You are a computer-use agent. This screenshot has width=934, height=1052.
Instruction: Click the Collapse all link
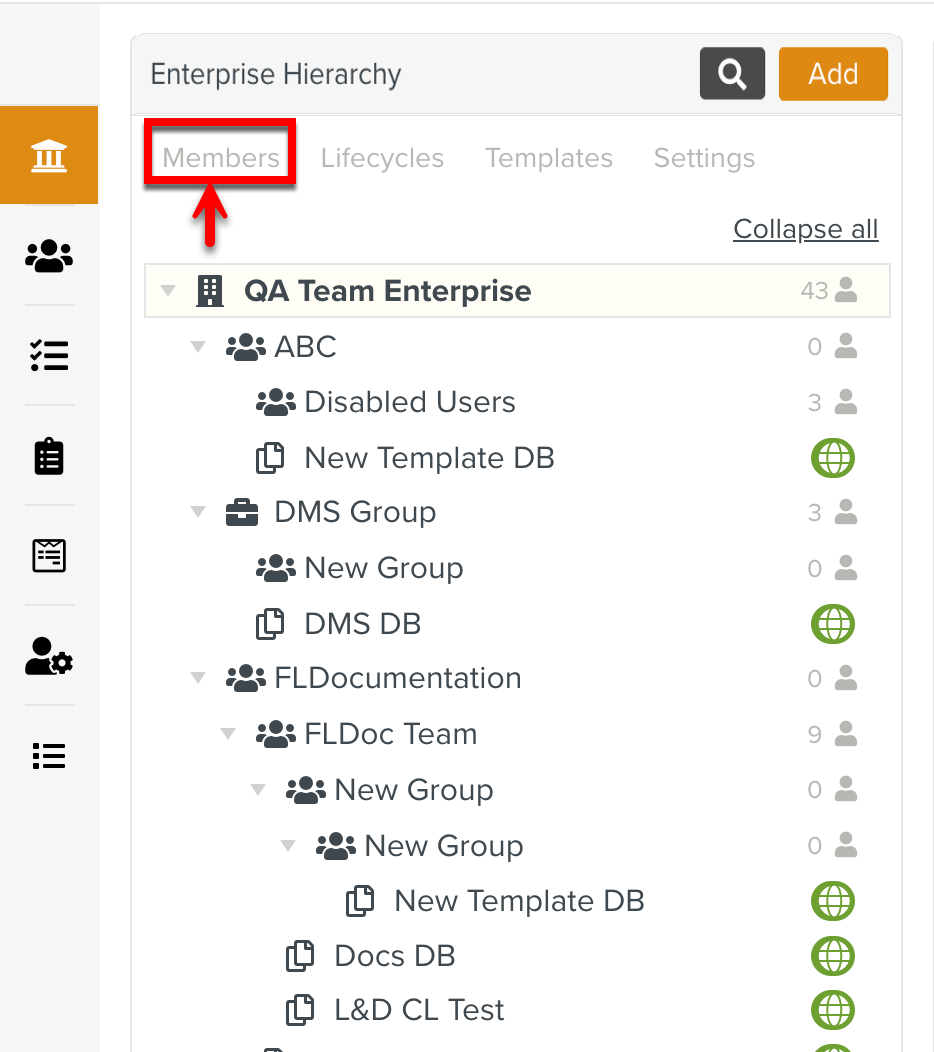coord(805,229)
